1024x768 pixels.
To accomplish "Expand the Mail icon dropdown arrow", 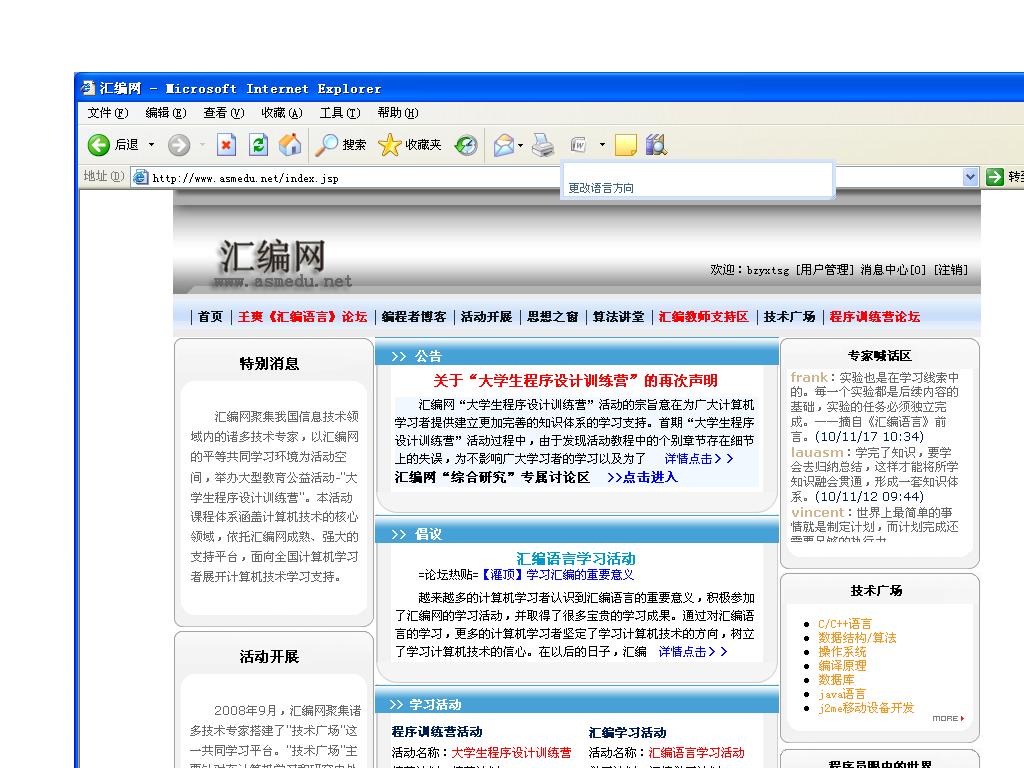I will [520, 145].
